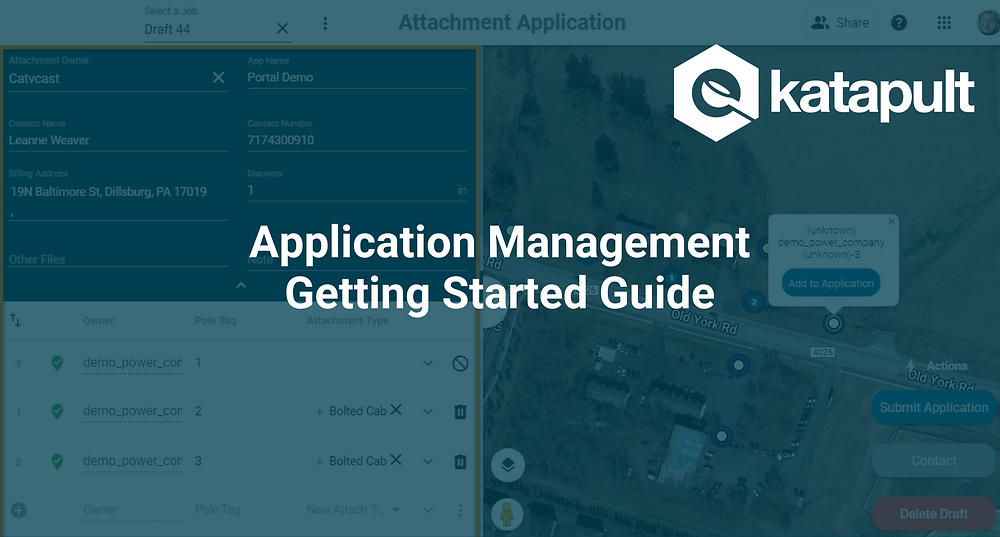The image size is (1000, 537).
Task: Open the three-dot menu beside job selector
Action: click(x=325, y=24)
